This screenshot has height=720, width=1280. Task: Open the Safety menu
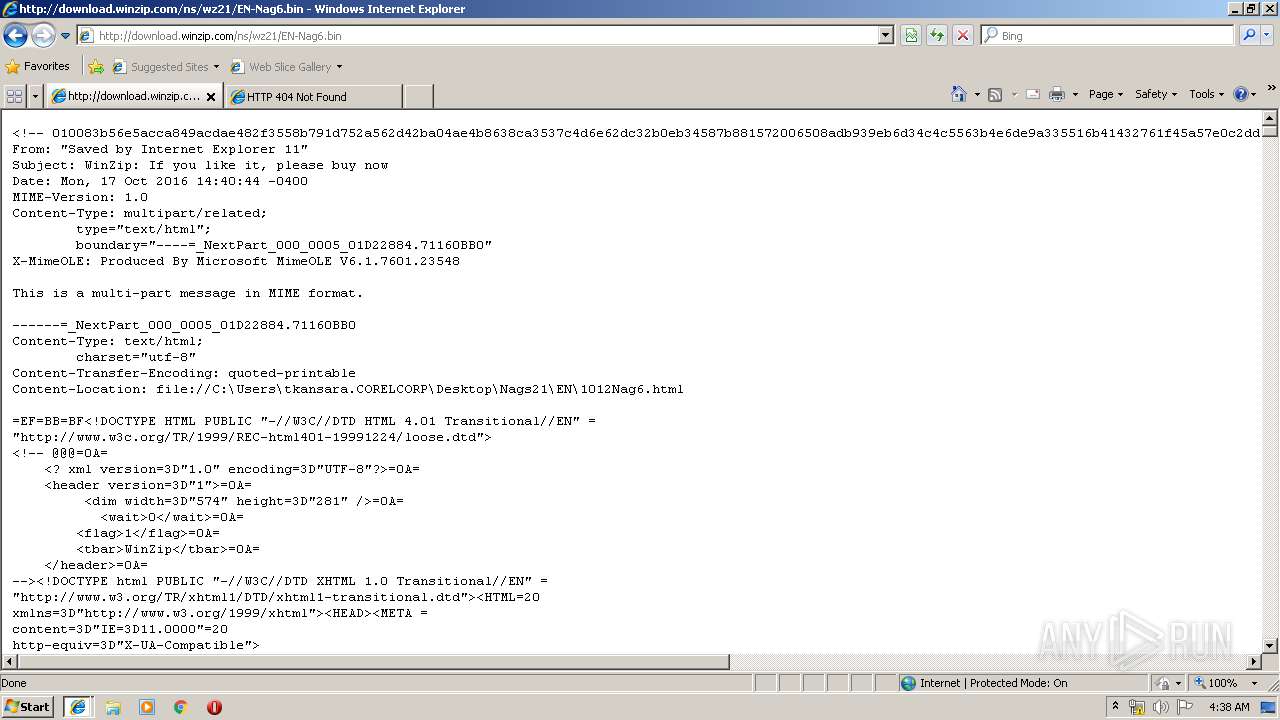[1156, 94]
